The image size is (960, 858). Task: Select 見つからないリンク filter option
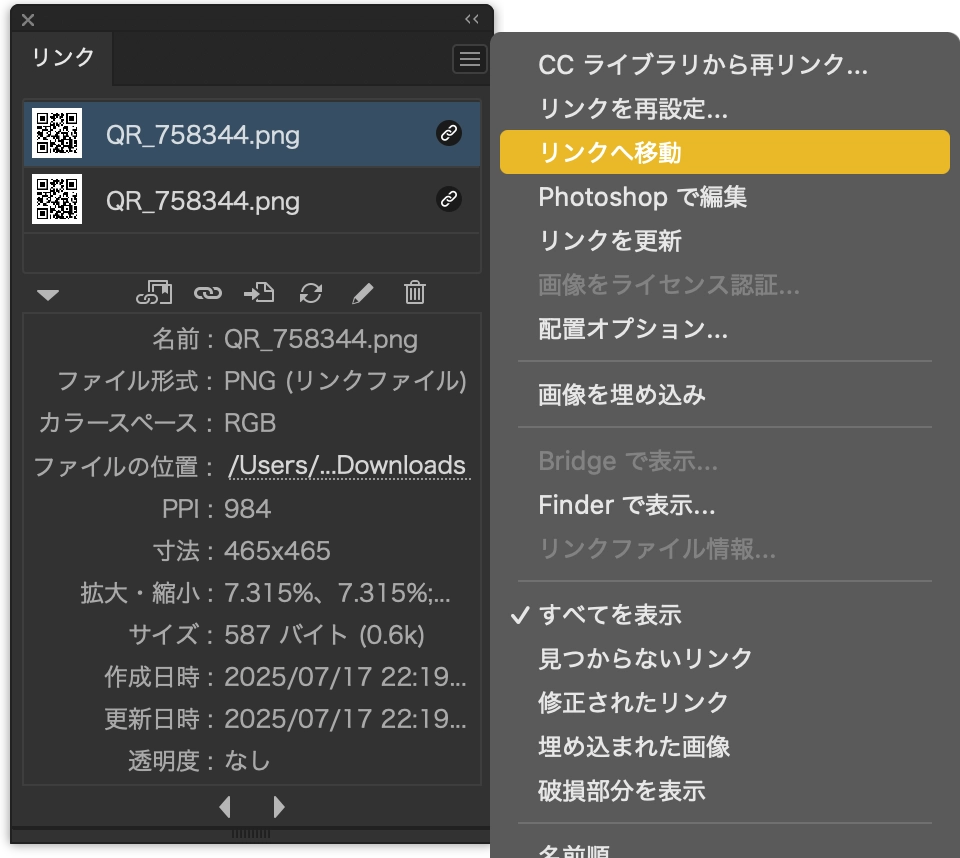coord(725,659)
